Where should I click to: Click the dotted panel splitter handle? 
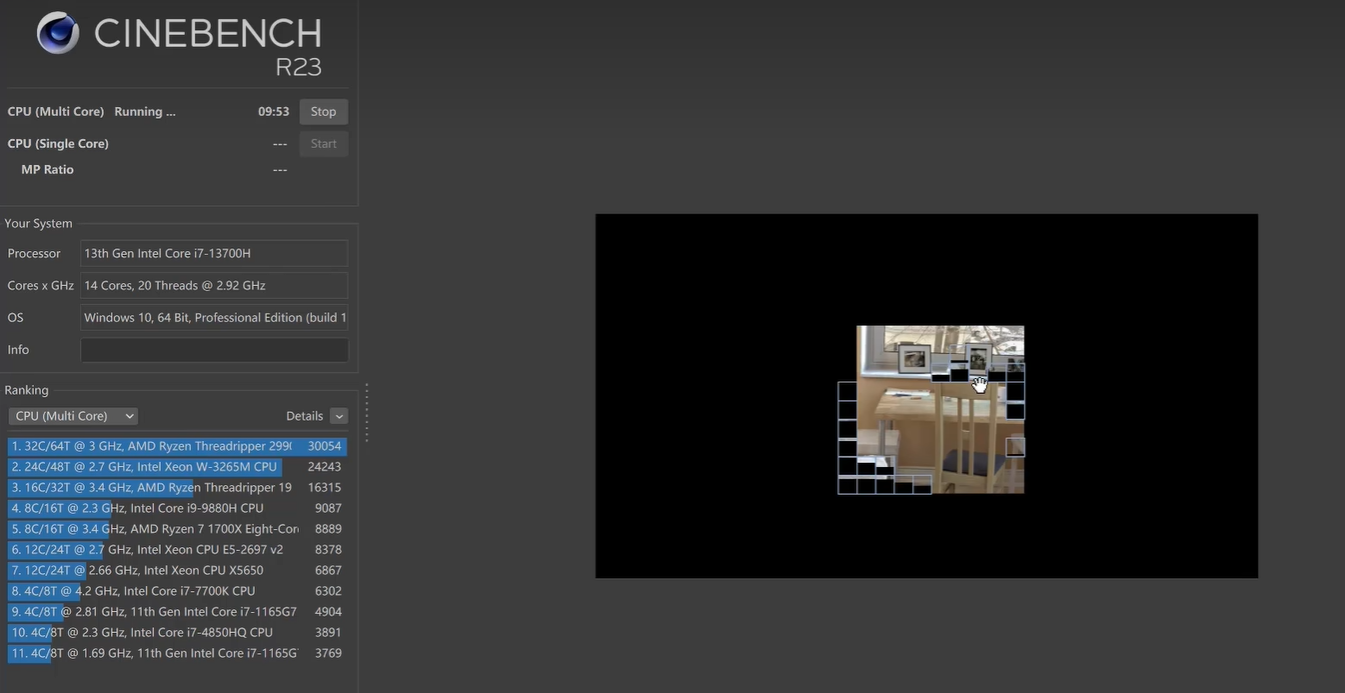pyautogui.click(x=367, y=412)
